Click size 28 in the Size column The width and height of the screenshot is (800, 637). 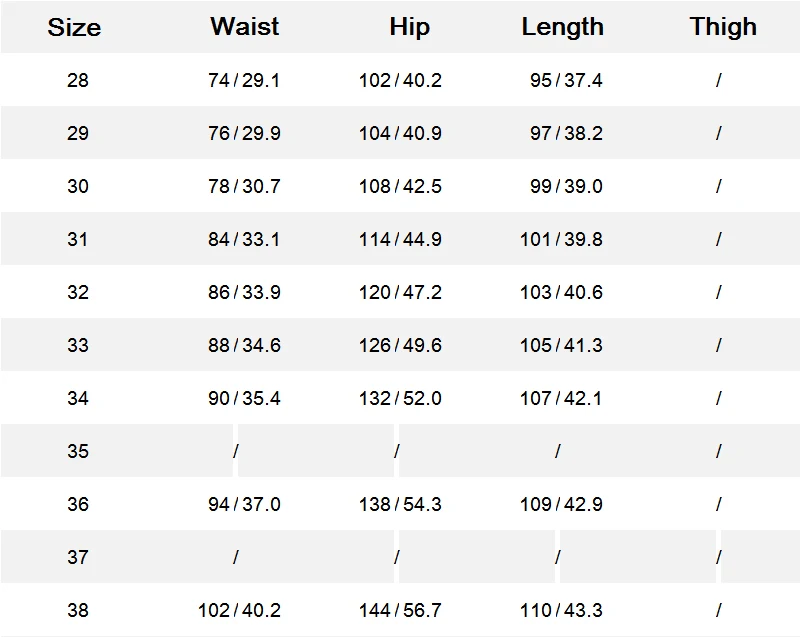tap(78, 80)
